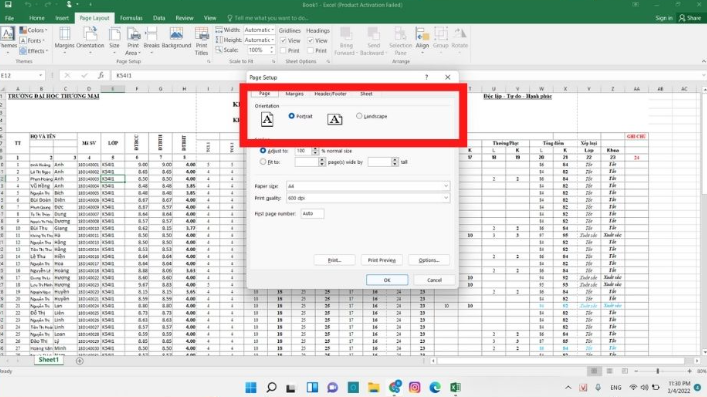Choose the sheet Background icon

click(176, 34)
